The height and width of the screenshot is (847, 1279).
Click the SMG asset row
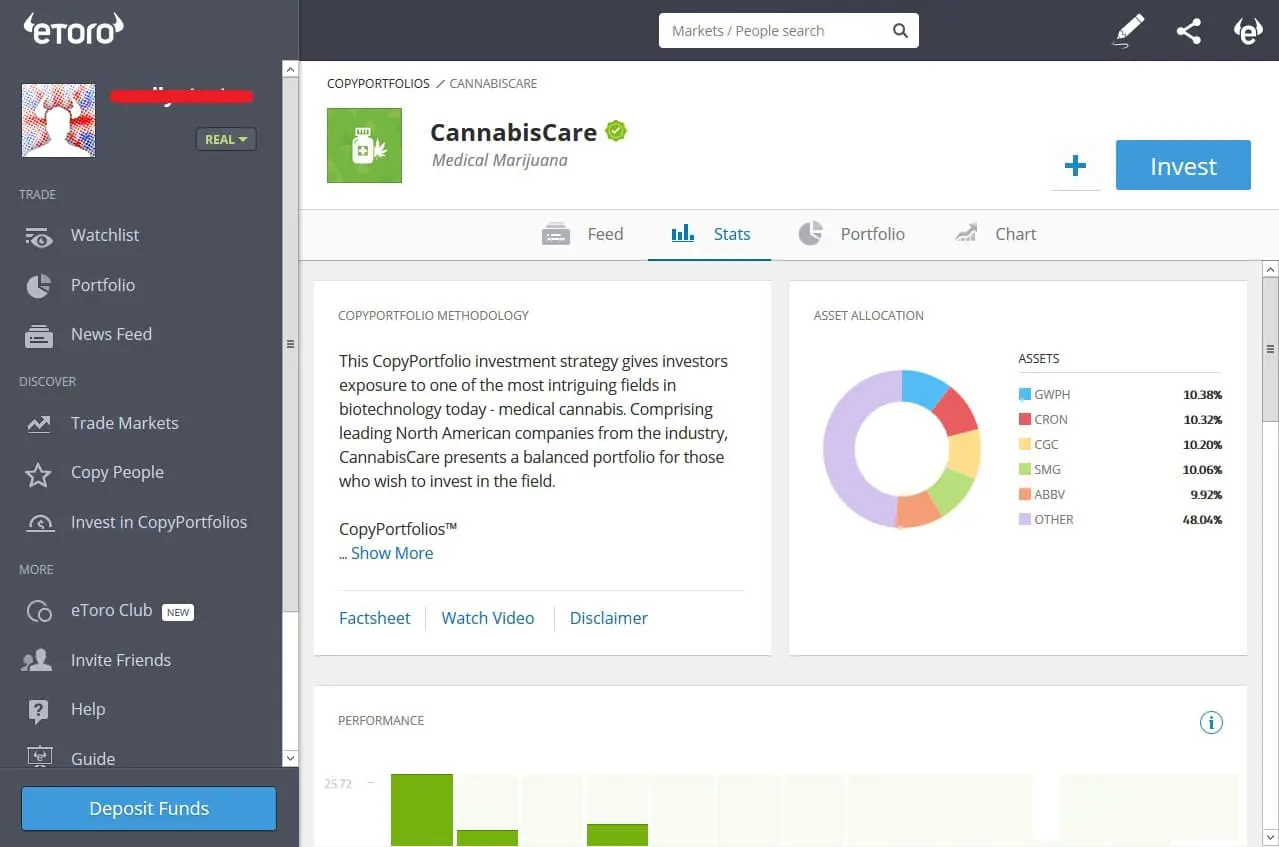pyautogui.click(x=1120, y=470)
